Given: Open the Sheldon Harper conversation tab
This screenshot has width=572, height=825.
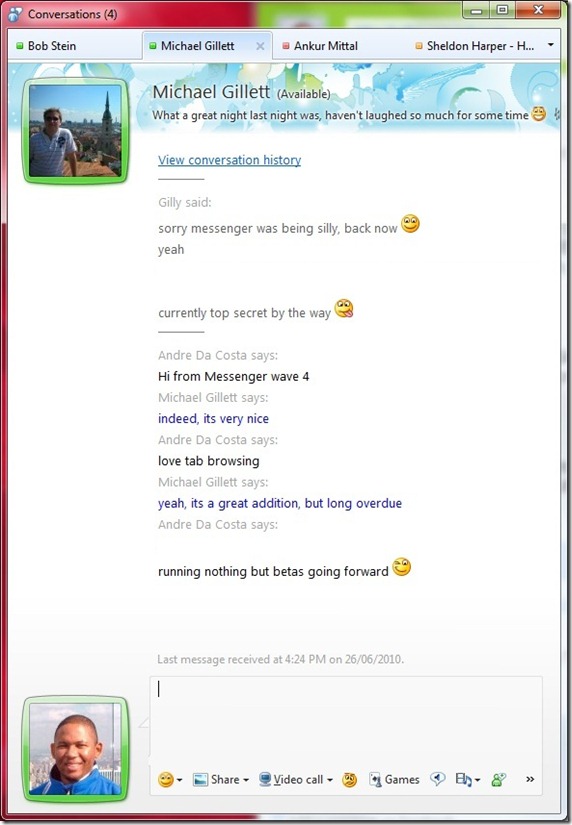Looking at the screenshot, I should coord(475,46).
